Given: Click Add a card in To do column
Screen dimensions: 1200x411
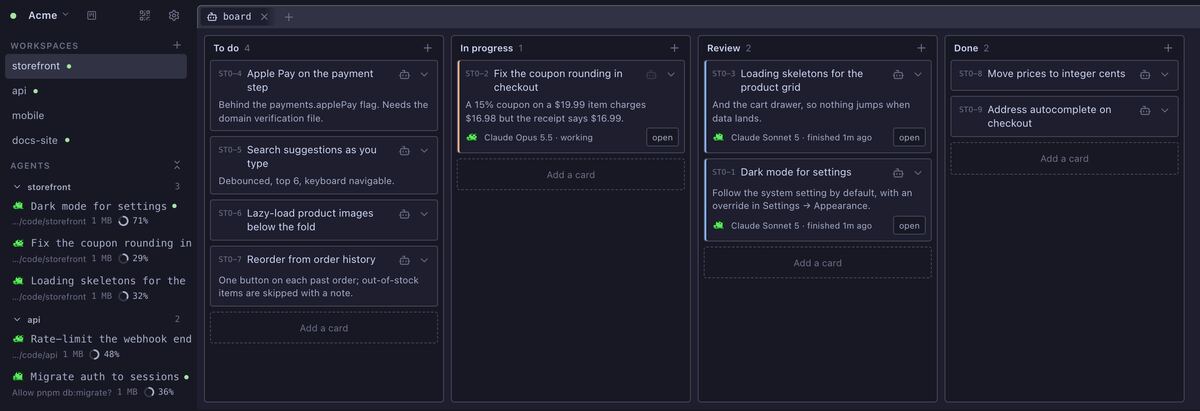Looking at the screenshot, I should [324, 328].
